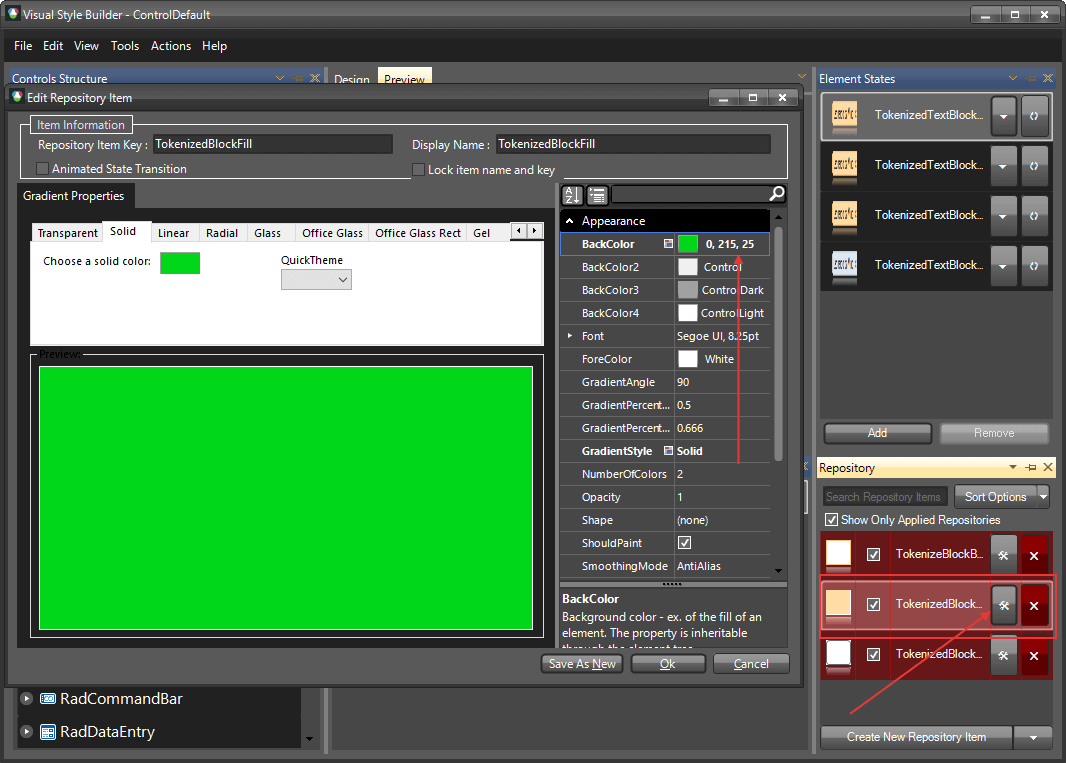1066x763 pixels.
Task: Check Lock item name and key
Action: click(x=417, y=169)
